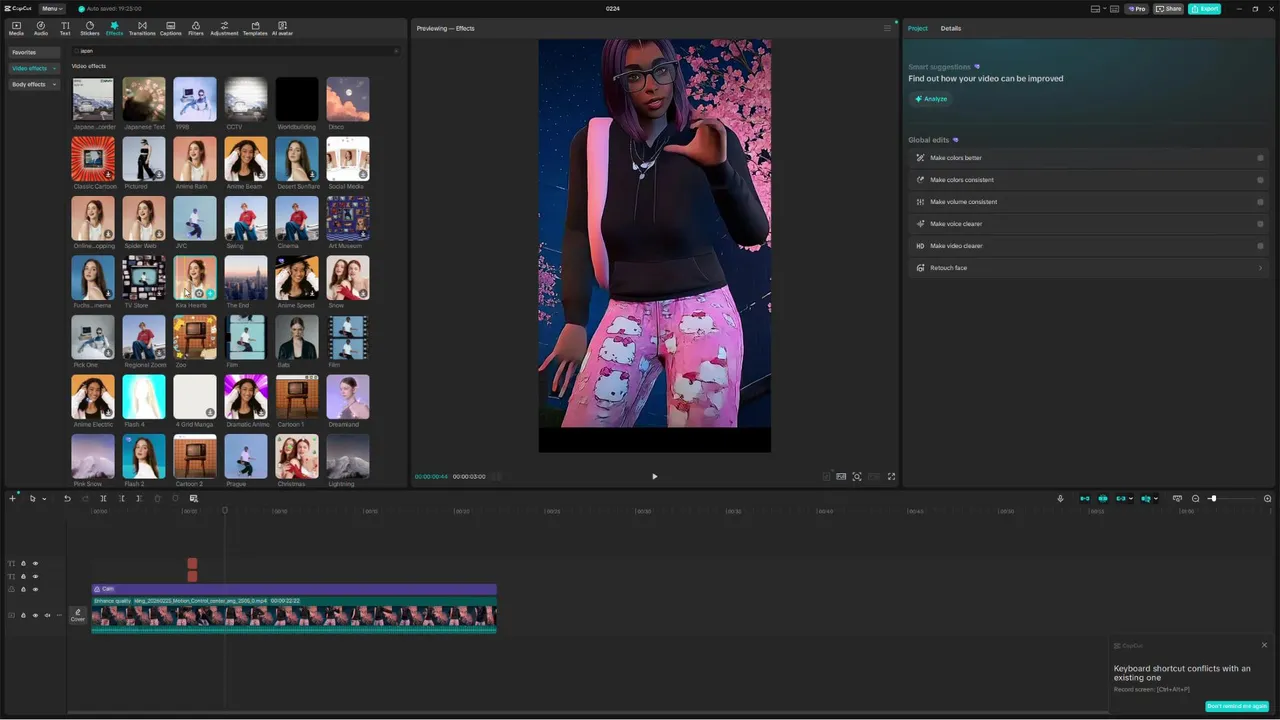Zoom in the timeline
This screenshot has height=720, width=1280.
tap(1268, 498)
